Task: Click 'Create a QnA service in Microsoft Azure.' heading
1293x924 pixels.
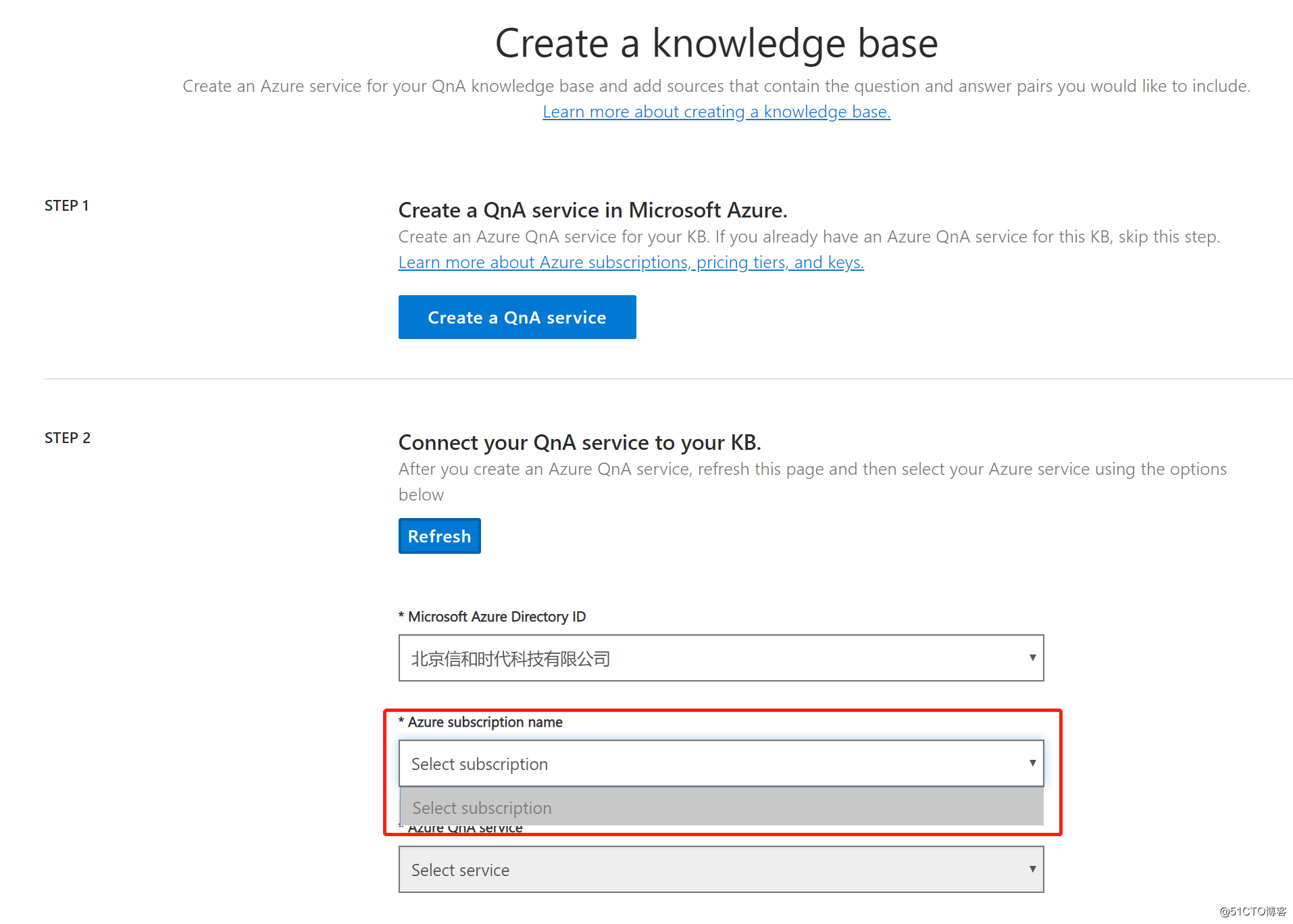Action: (592, 210)
